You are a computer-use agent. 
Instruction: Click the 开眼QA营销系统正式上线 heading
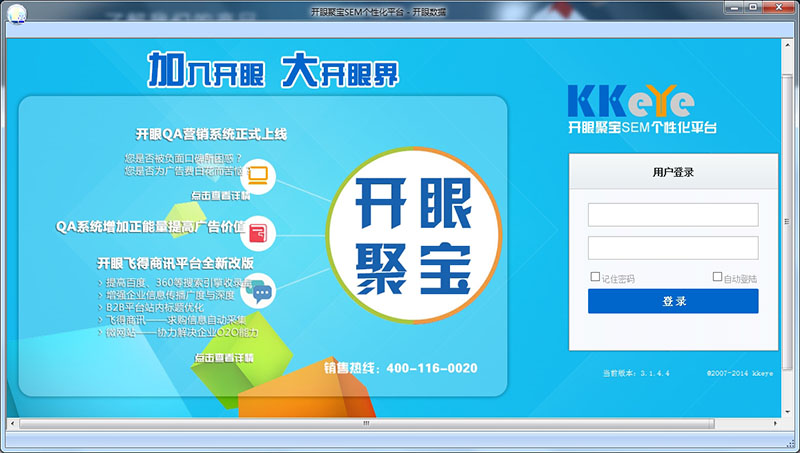[x=211, y=134]
